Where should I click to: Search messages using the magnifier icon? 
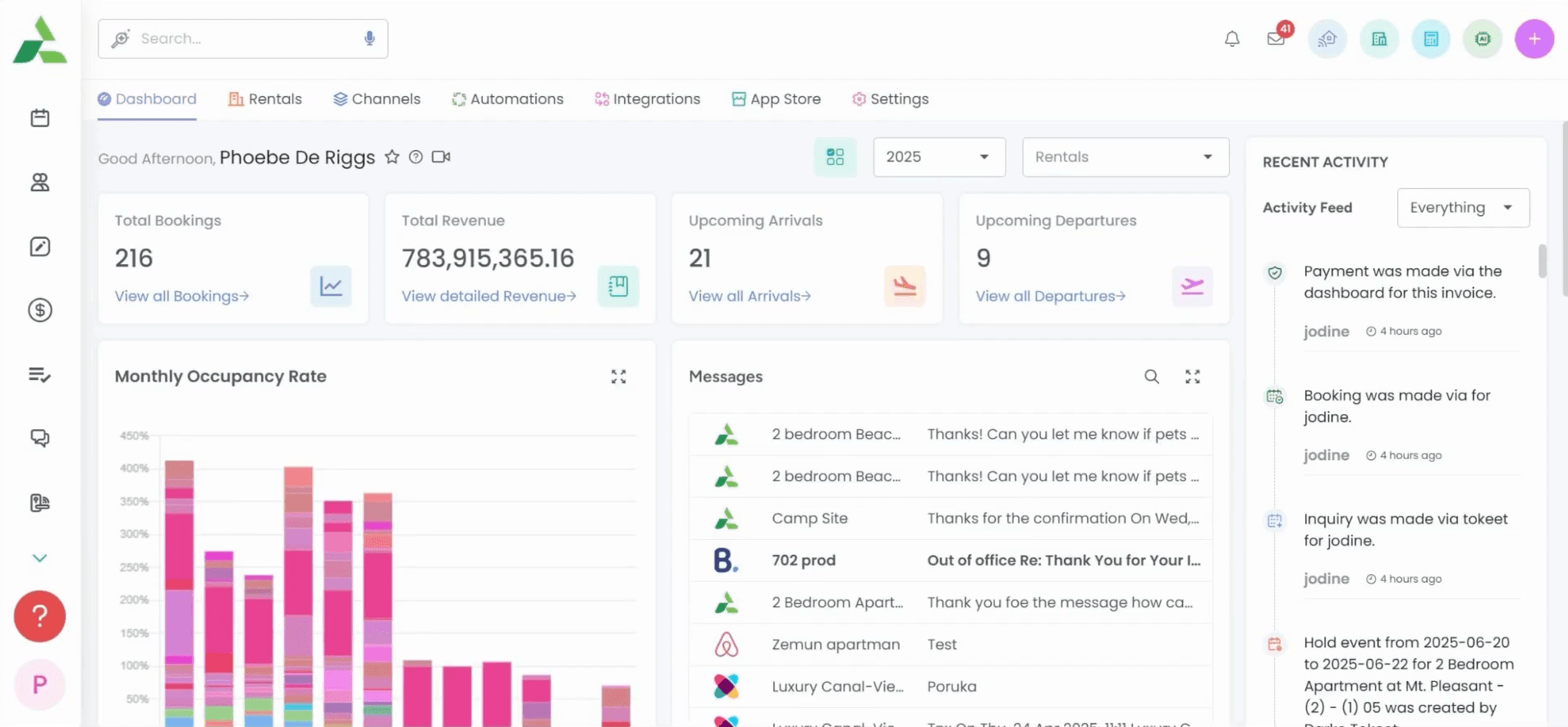pos(1152,377)
